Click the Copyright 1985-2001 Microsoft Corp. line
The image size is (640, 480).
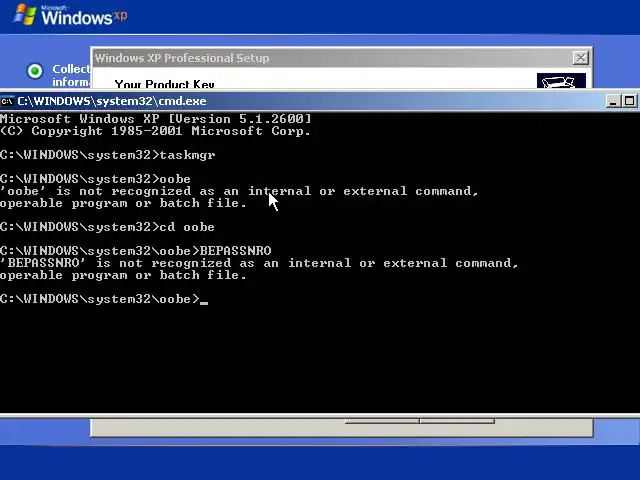tap(155, 131)
